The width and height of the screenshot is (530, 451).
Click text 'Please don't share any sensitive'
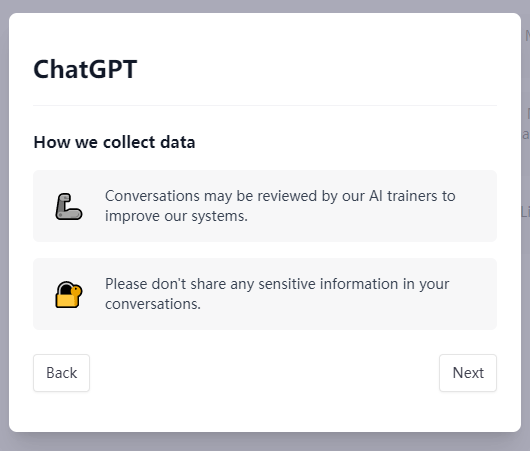click(x=210, y=284)
